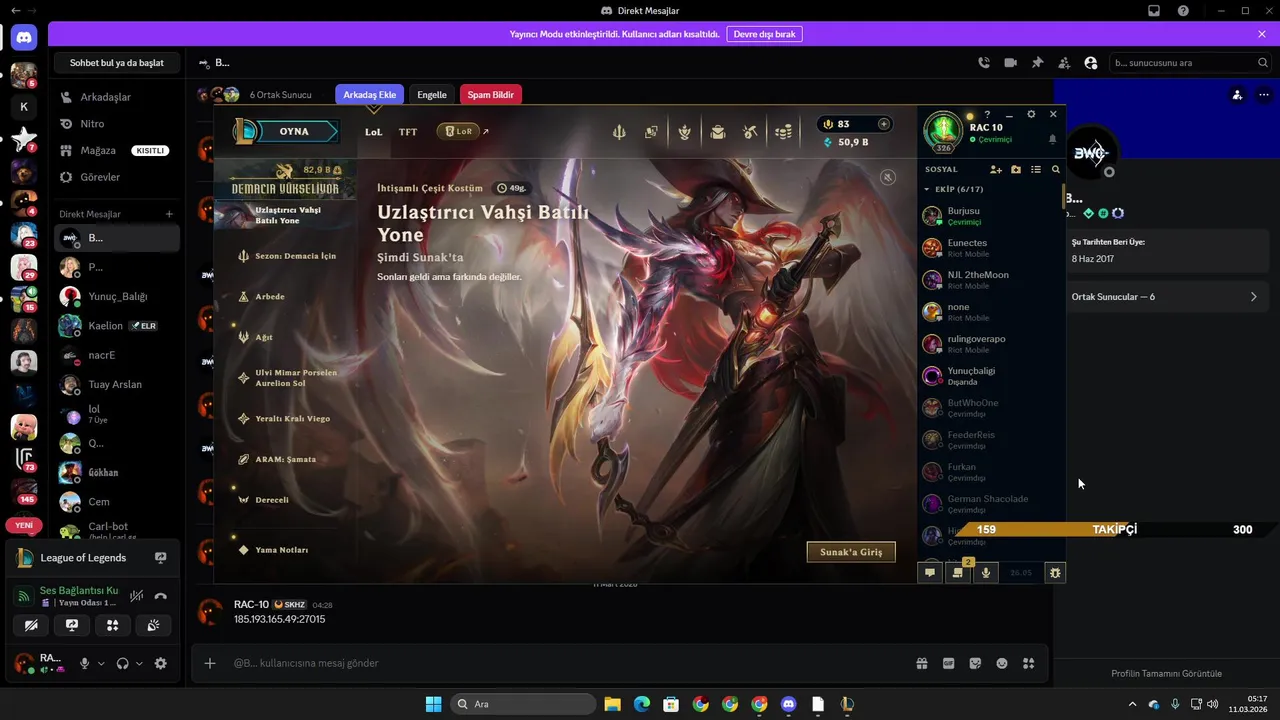
Task: Add friends to DM in Discord
Action: (1064, 63)
